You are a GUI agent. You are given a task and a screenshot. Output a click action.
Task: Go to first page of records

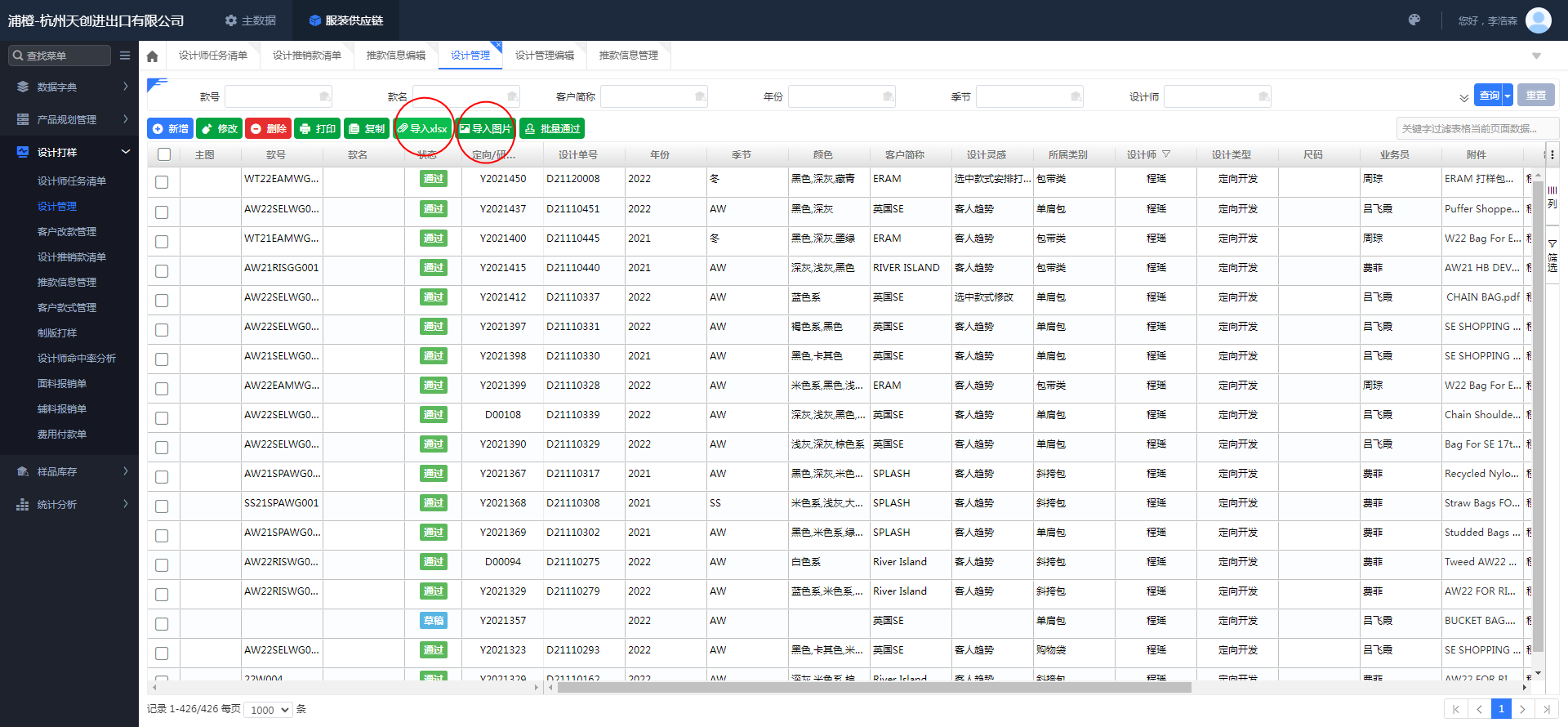[x=1455, y=709]
